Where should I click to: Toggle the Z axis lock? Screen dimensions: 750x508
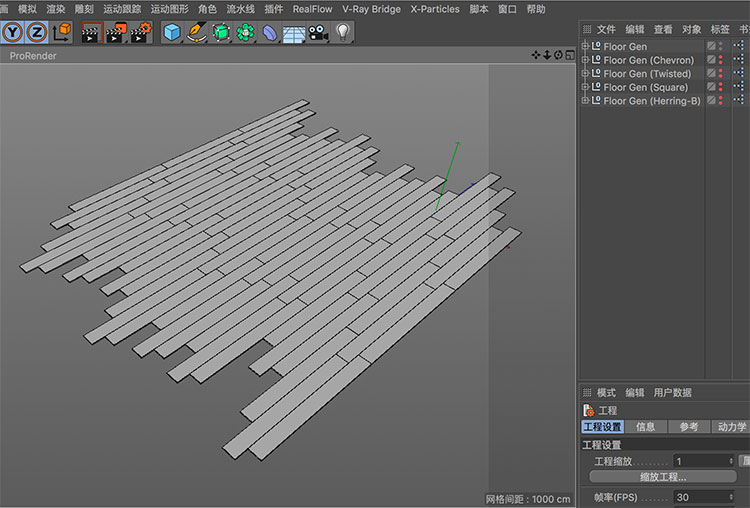[36, 33]
